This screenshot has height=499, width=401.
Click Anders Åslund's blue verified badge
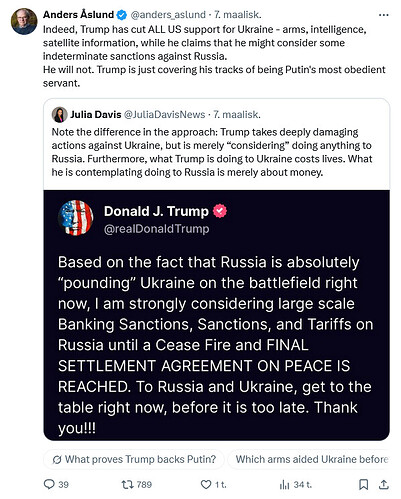(x=122, y=15)
